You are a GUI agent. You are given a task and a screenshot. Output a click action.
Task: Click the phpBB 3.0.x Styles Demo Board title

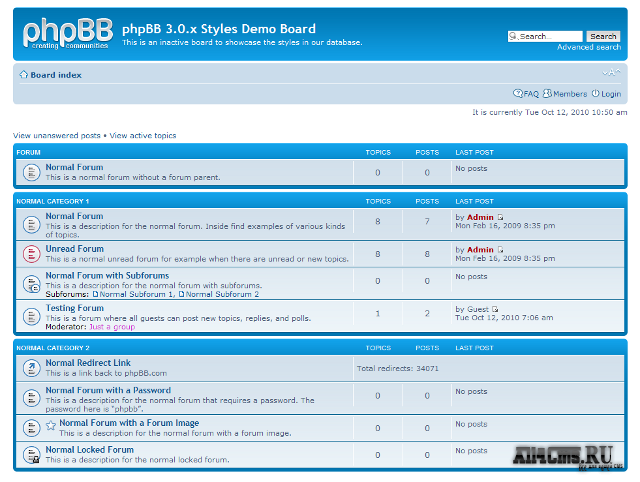click(x=219, y=29)
